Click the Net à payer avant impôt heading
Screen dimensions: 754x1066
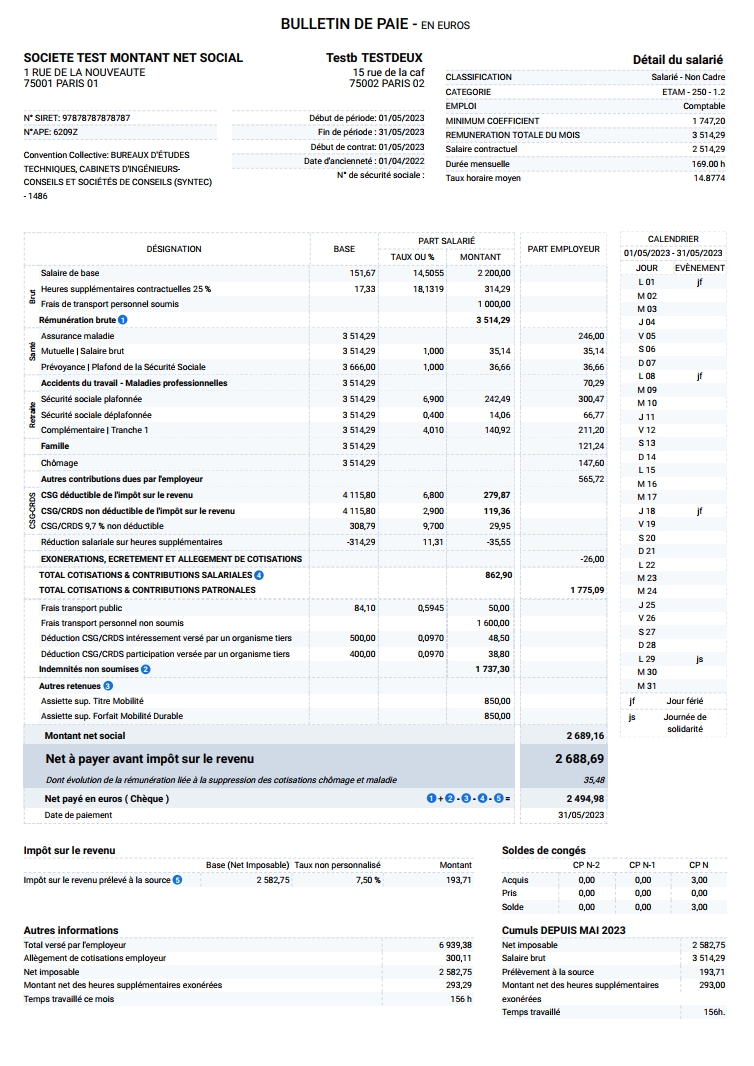pos(149,759)
